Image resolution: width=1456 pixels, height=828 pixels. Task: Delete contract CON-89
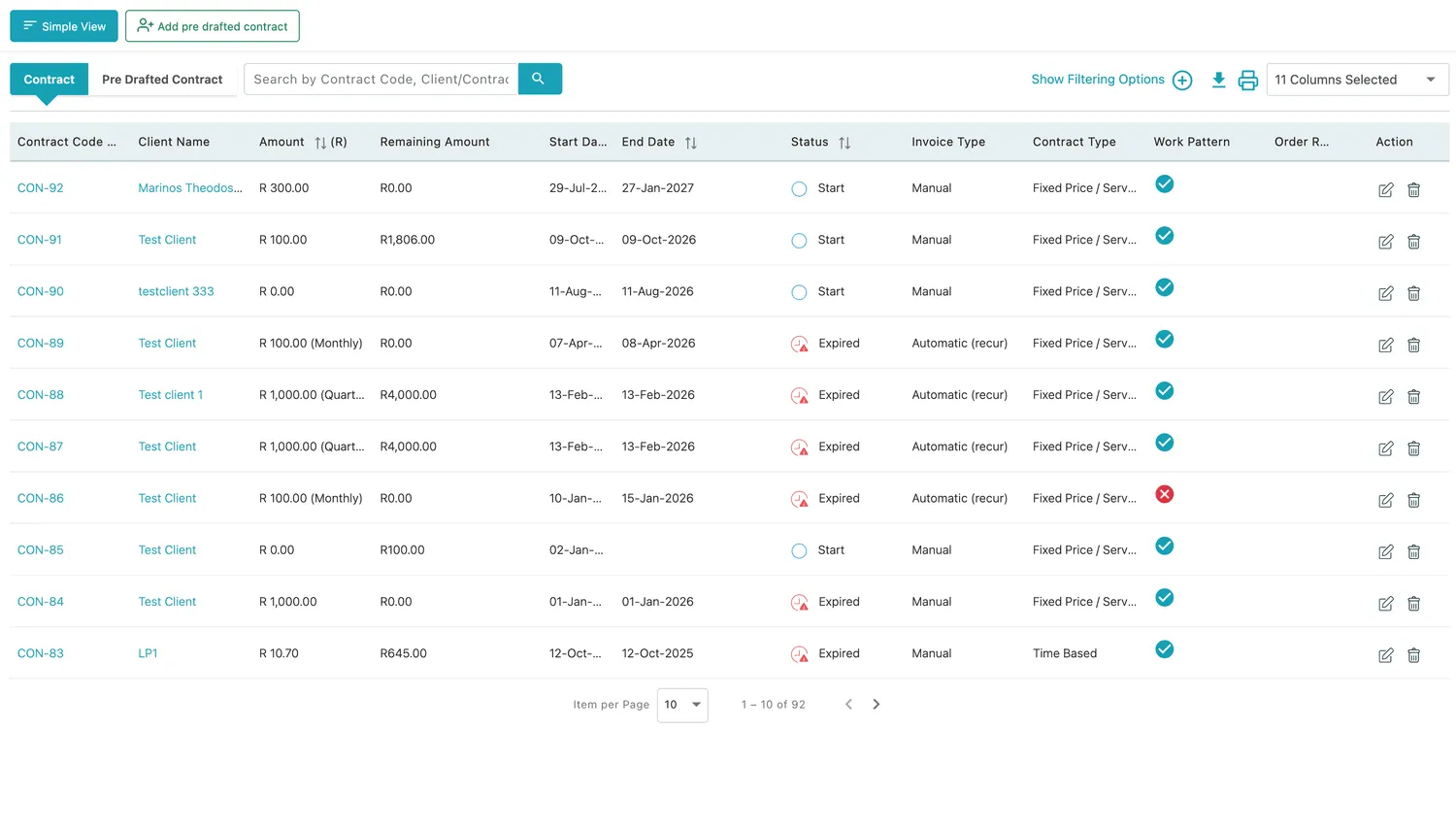1413,345
